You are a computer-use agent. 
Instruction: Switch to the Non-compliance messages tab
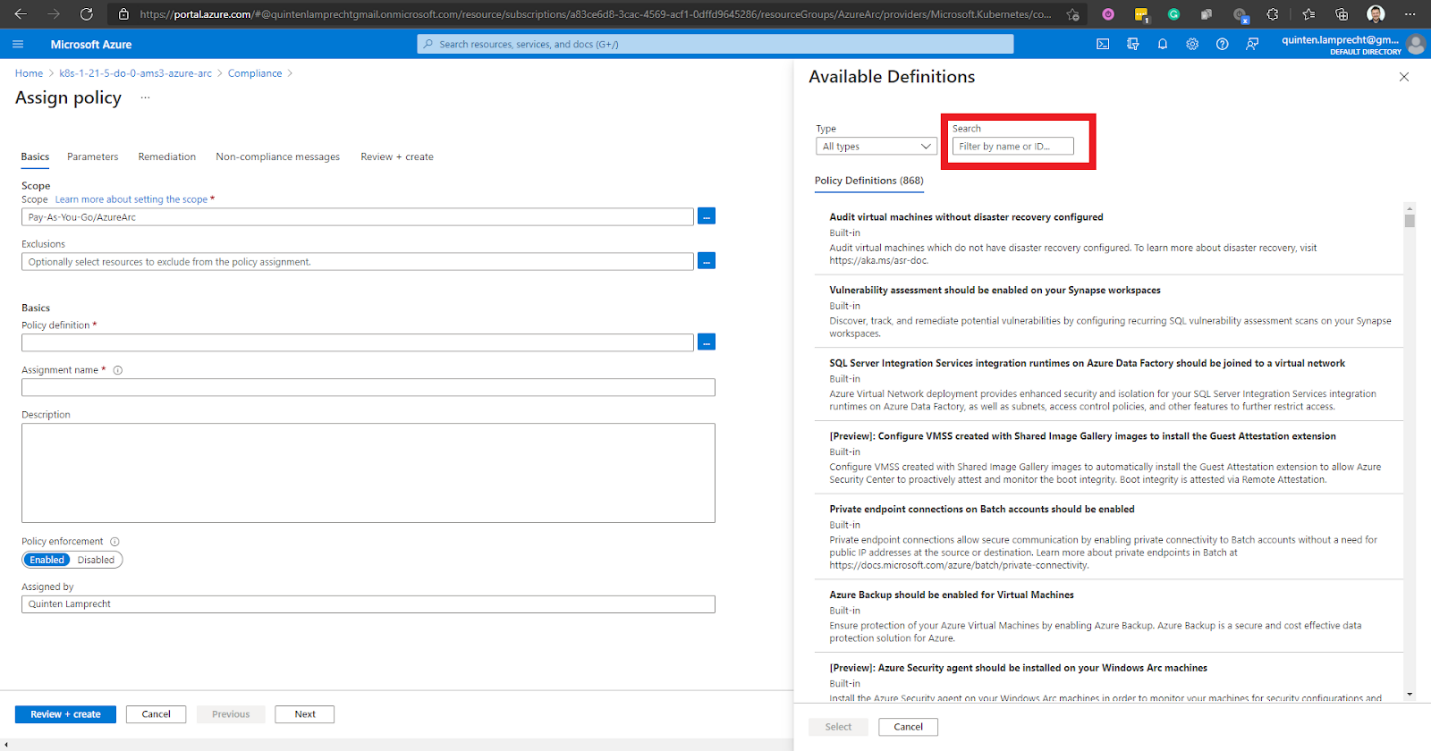point(278,157)
